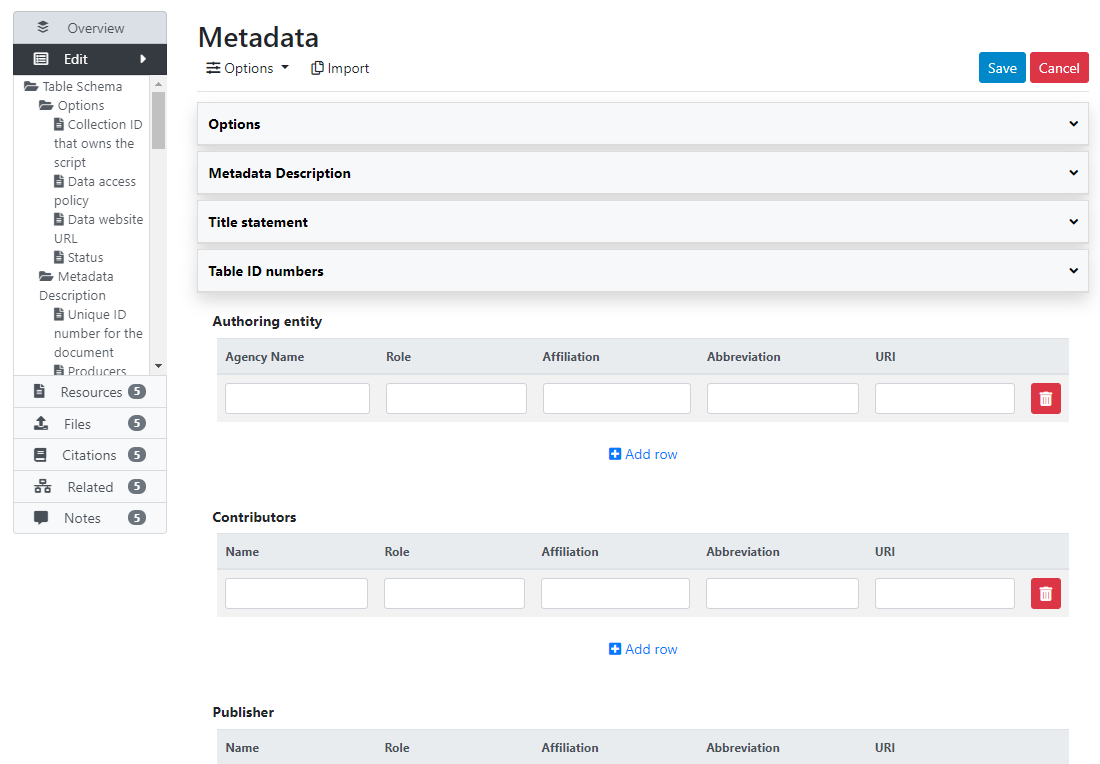Screen dimensions: 1100x764
Task: Click the Notes comment icon
Action: coord(41,518)
